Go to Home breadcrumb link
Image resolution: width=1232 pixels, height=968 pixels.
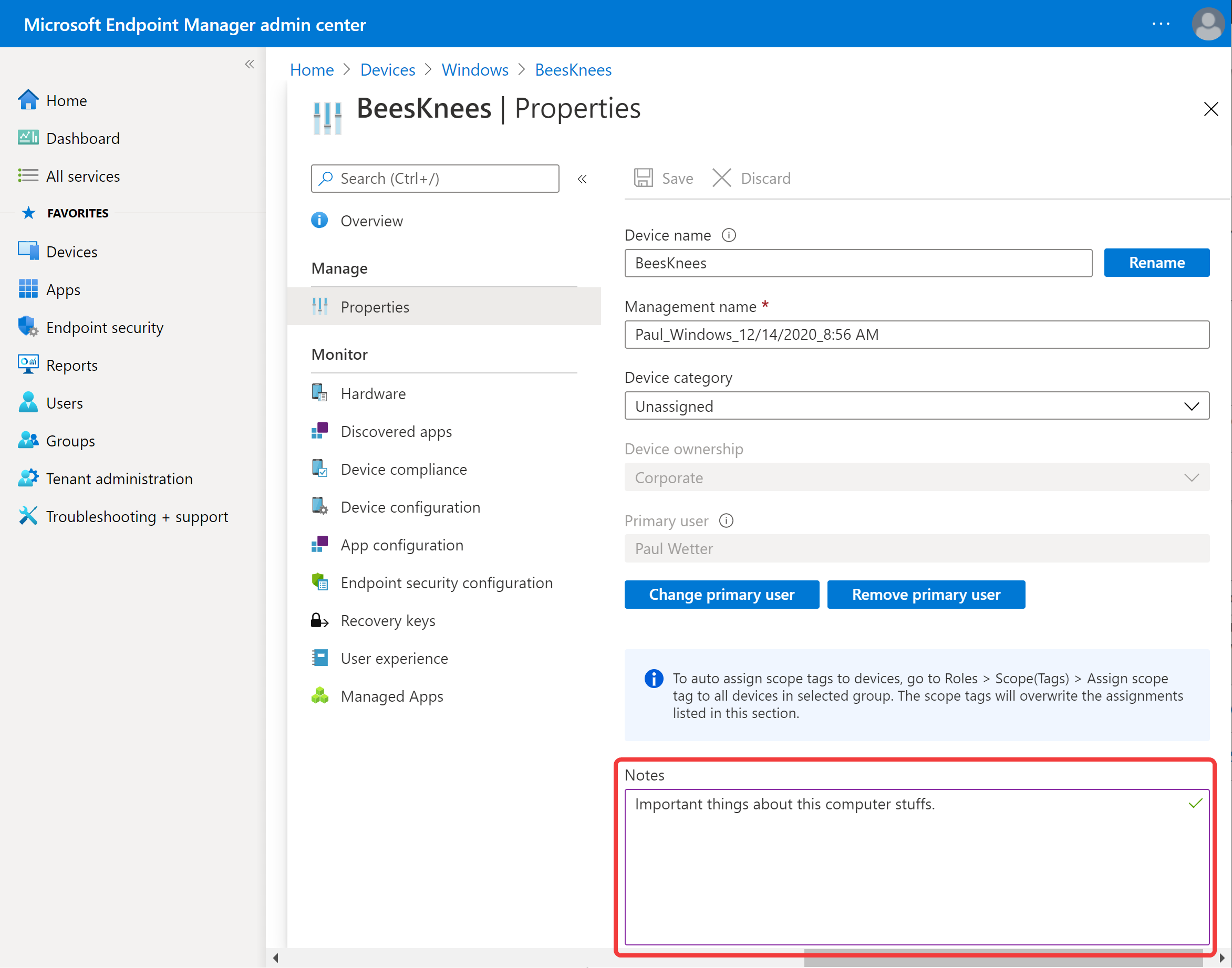click(x=311, y=70)
